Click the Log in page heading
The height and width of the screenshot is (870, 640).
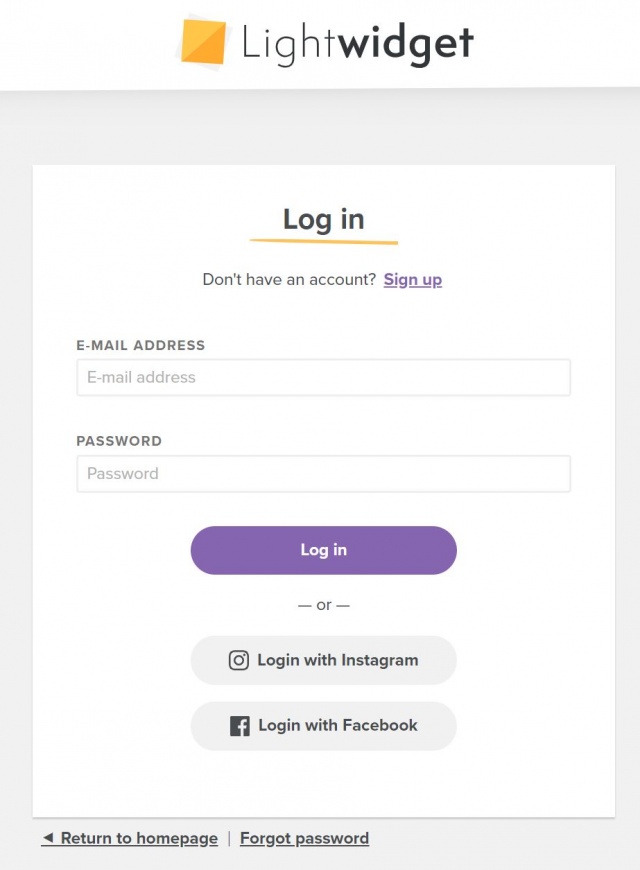coord(324,219)
